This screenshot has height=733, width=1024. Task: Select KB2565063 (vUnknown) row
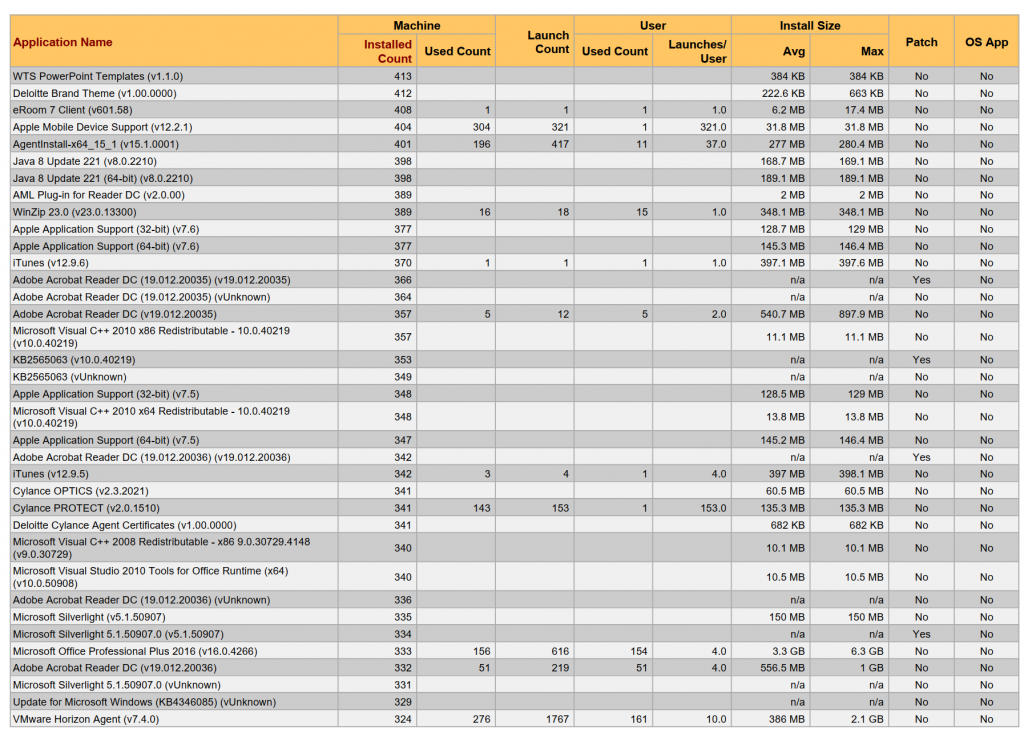click(514, 376)
